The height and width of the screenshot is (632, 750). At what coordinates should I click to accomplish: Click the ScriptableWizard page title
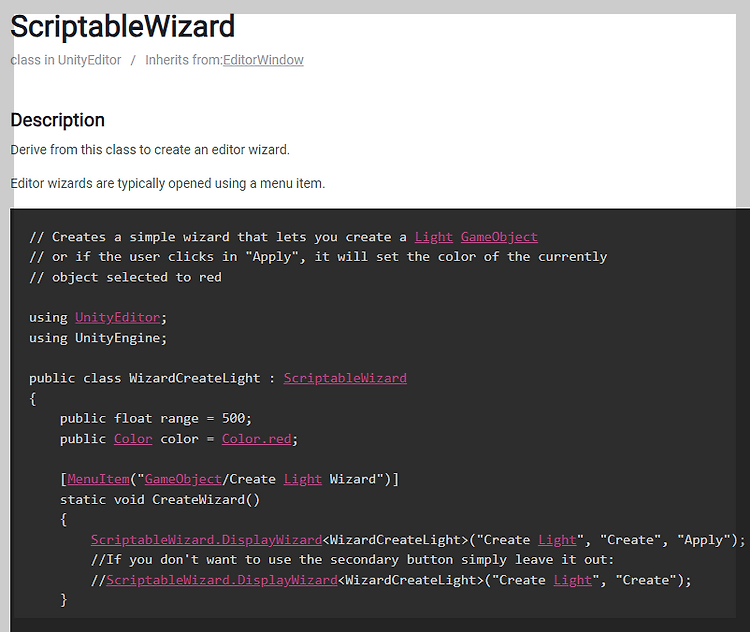(123, 26)
